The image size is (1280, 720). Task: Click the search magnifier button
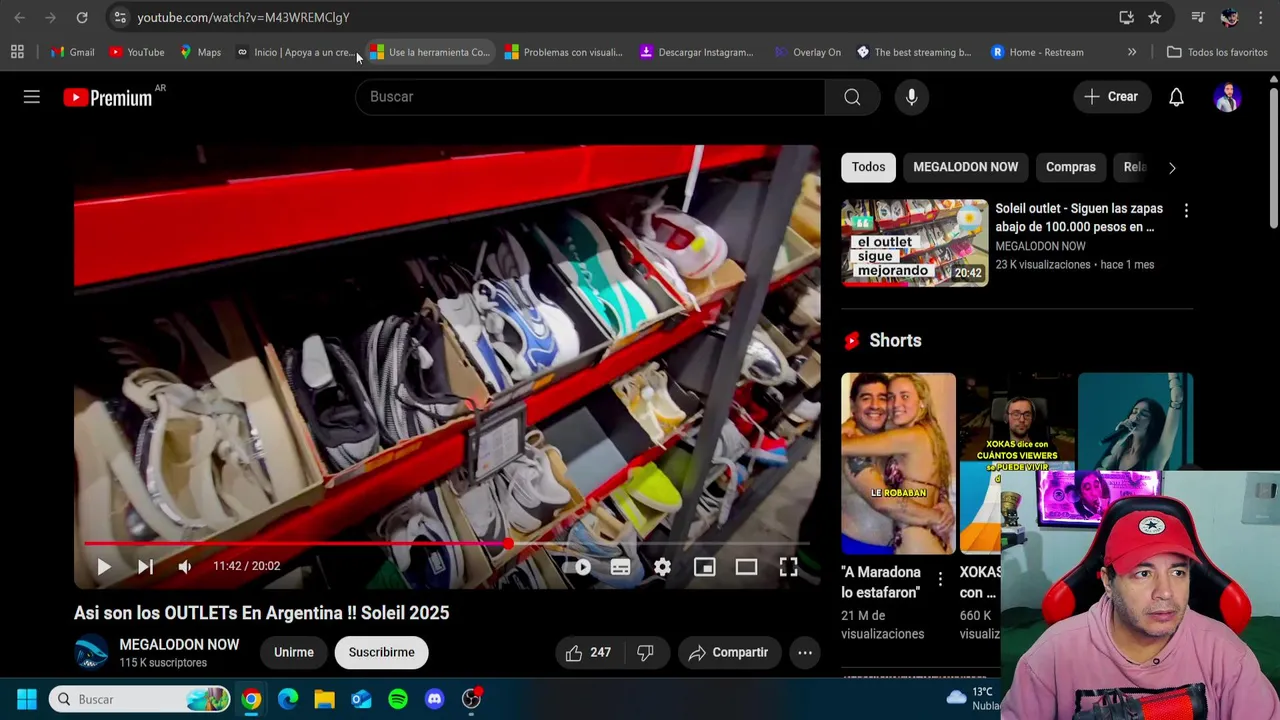[x=852, y=97]
